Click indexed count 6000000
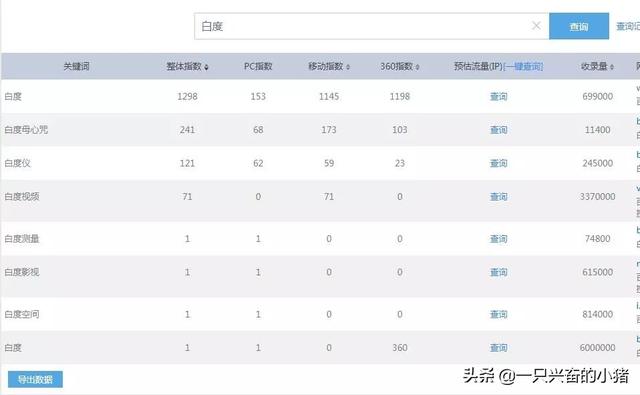The width and height of the screenshot is (640, 395). click(598, 348)
